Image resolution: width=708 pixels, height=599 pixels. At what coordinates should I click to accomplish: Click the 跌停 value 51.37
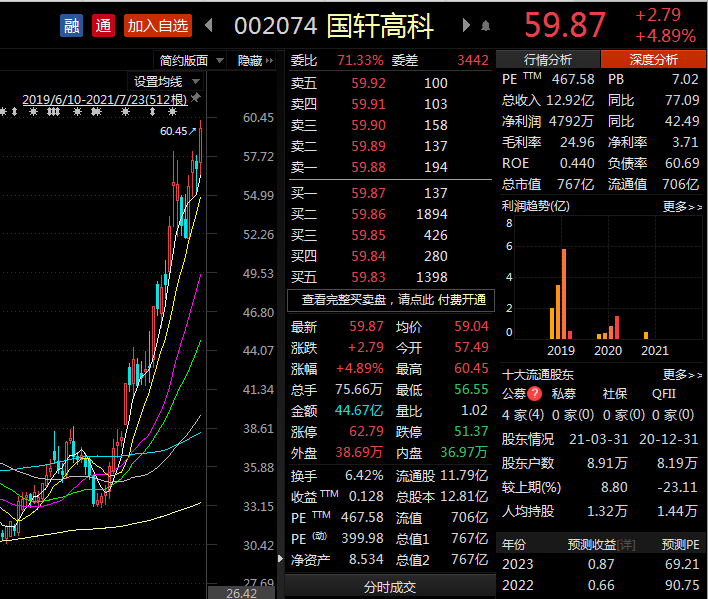[x=471, y=431]
